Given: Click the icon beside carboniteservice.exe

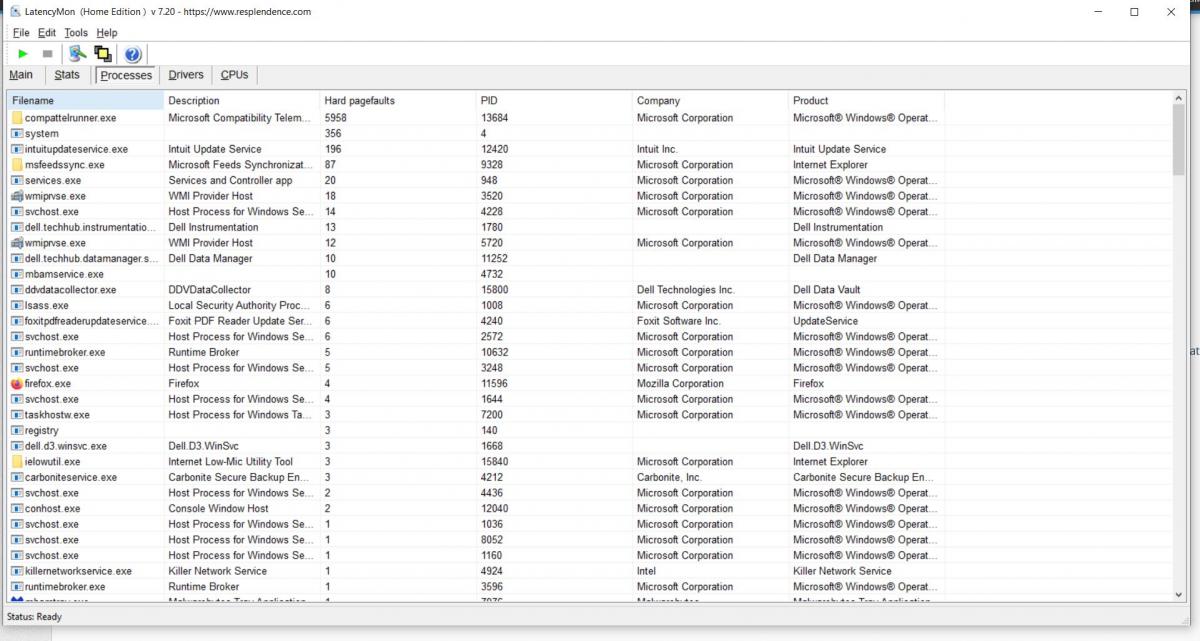Looking at the screenshot, I should 17,478.
